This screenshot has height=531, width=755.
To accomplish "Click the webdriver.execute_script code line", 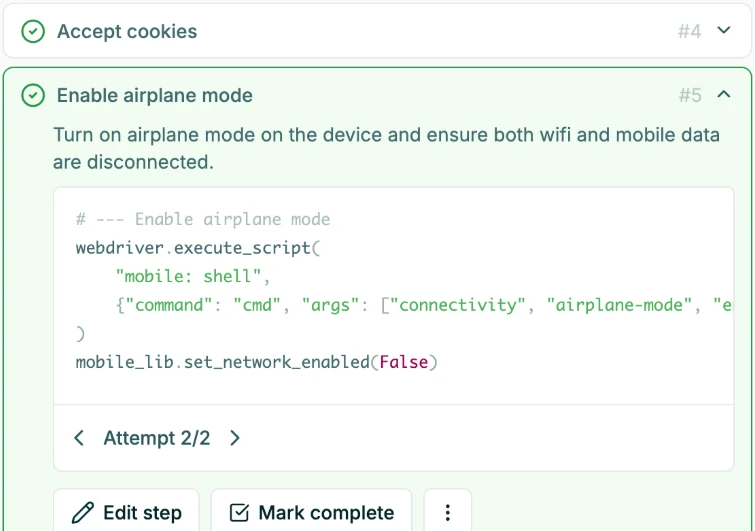I will [198, 248].
